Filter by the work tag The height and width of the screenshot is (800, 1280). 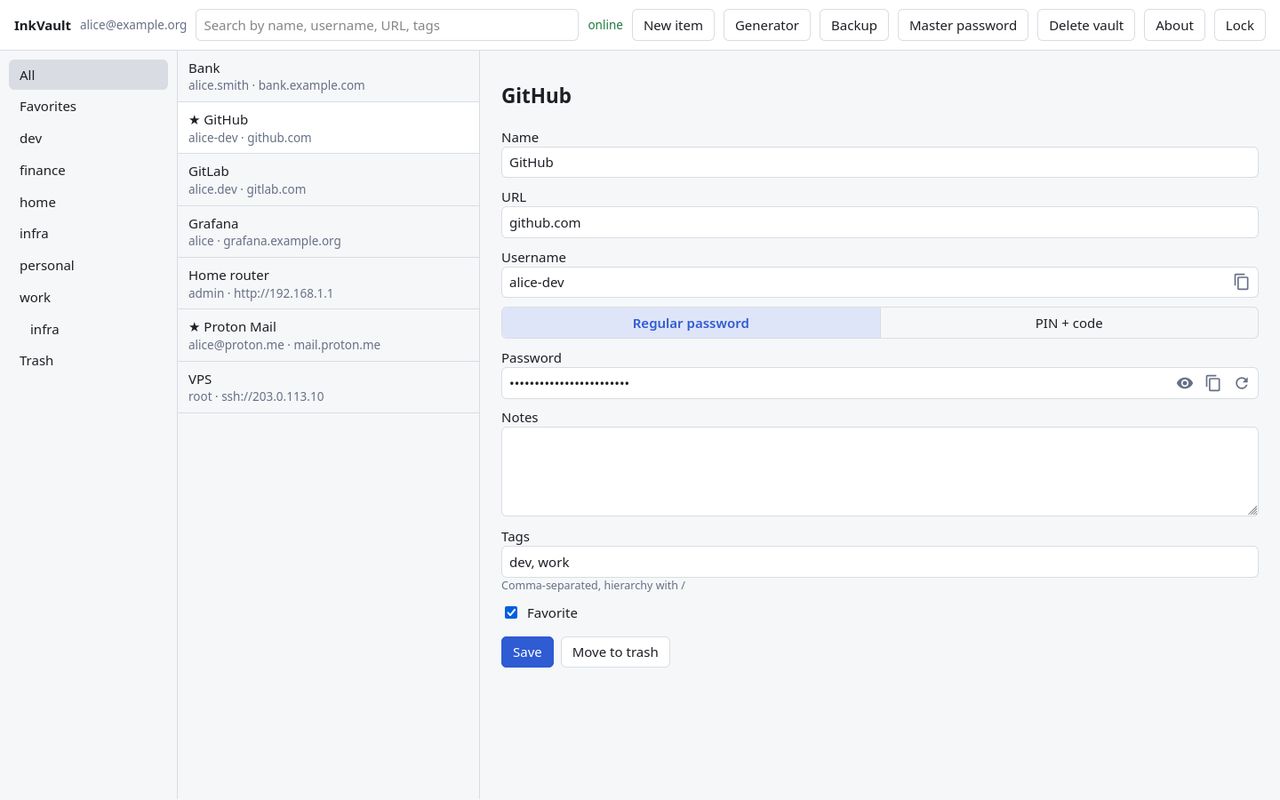[88, 297]
